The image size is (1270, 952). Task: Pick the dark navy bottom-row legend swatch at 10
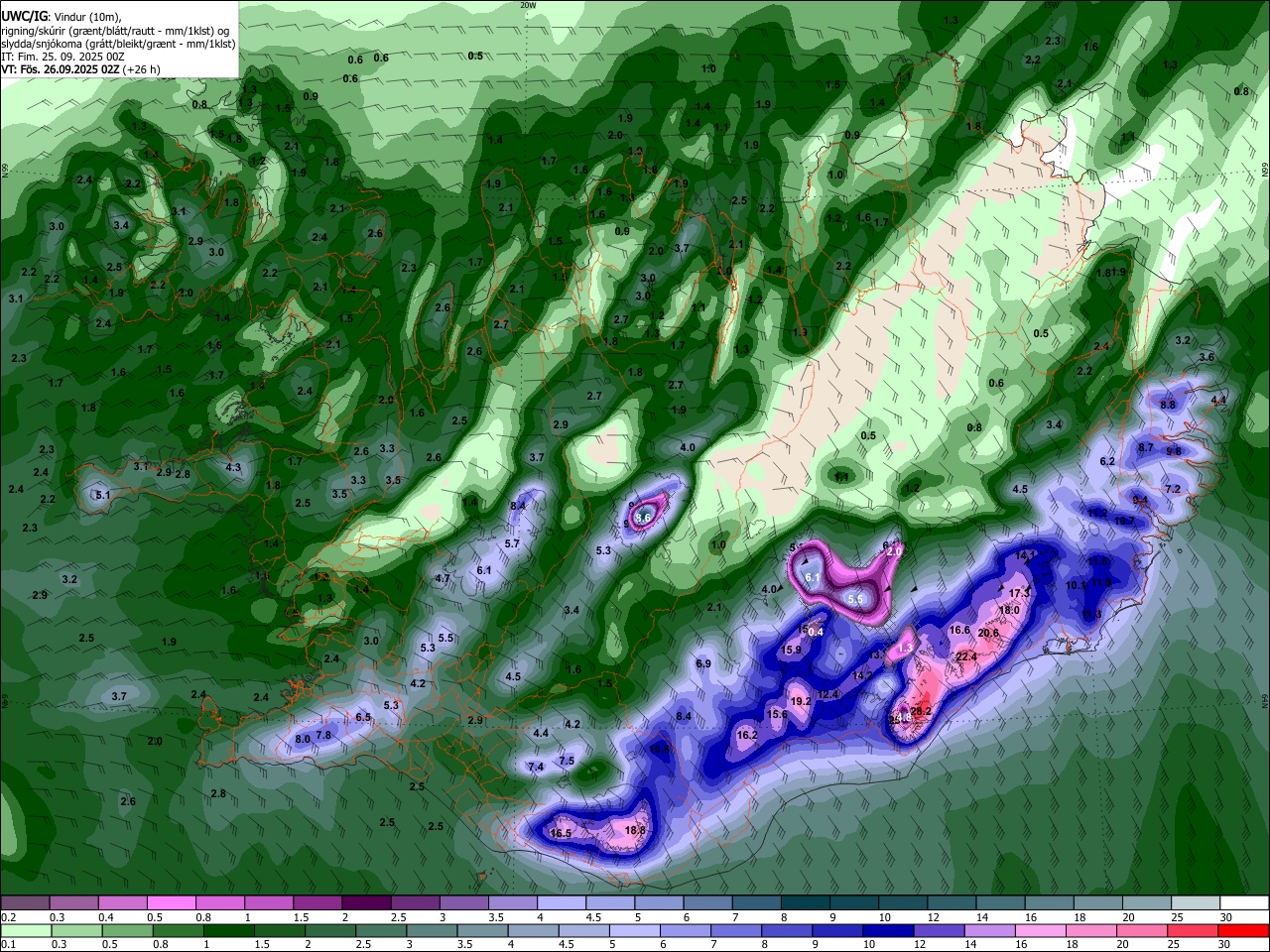pos(890,931)
